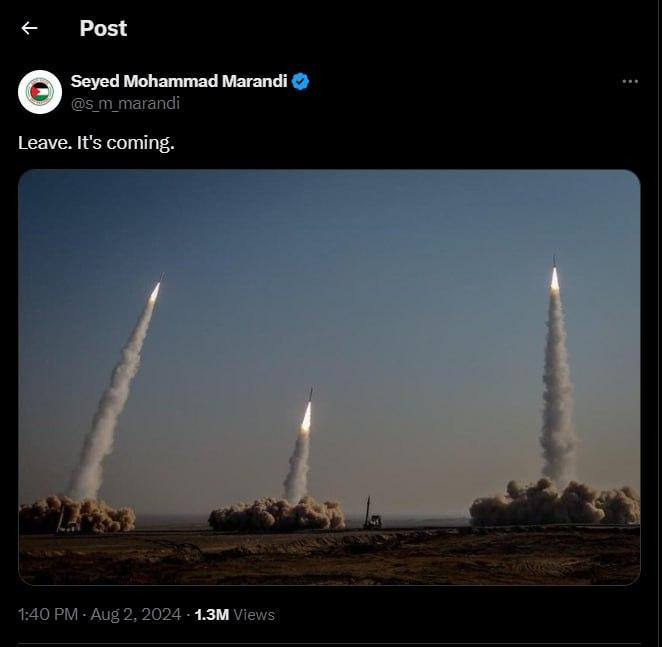662x647 pixels.
Task: Open the Palestinian flag profile avatar
Action: tap(40, 92)
